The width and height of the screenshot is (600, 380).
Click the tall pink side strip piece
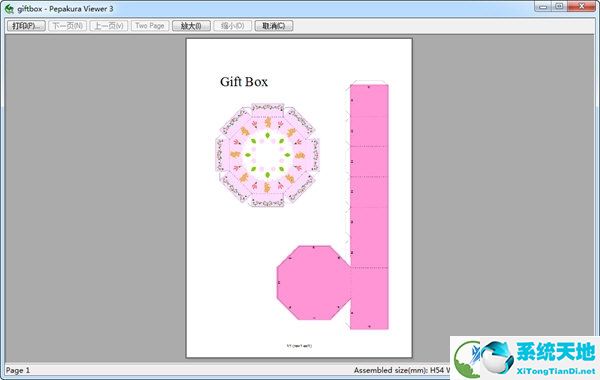click(x=369, y=207)
